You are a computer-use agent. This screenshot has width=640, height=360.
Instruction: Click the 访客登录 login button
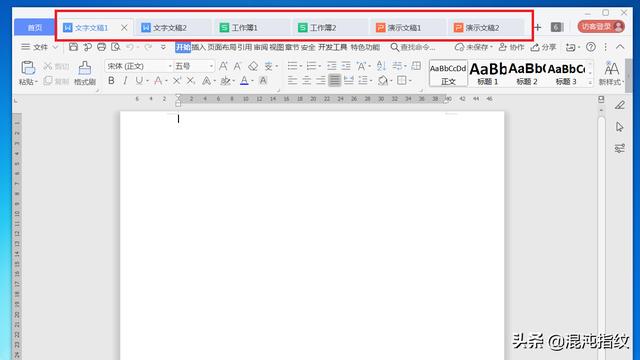tap(601, 27)
